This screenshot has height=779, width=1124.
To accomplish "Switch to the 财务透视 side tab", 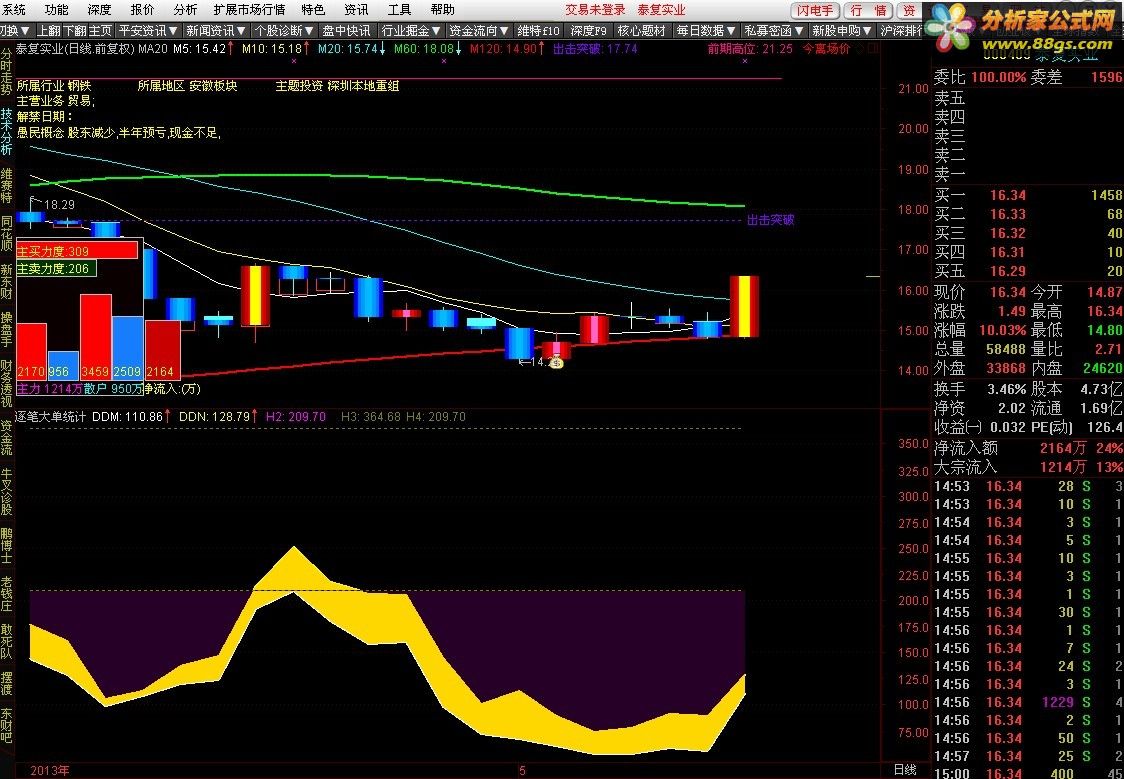I will coord(6,383).
